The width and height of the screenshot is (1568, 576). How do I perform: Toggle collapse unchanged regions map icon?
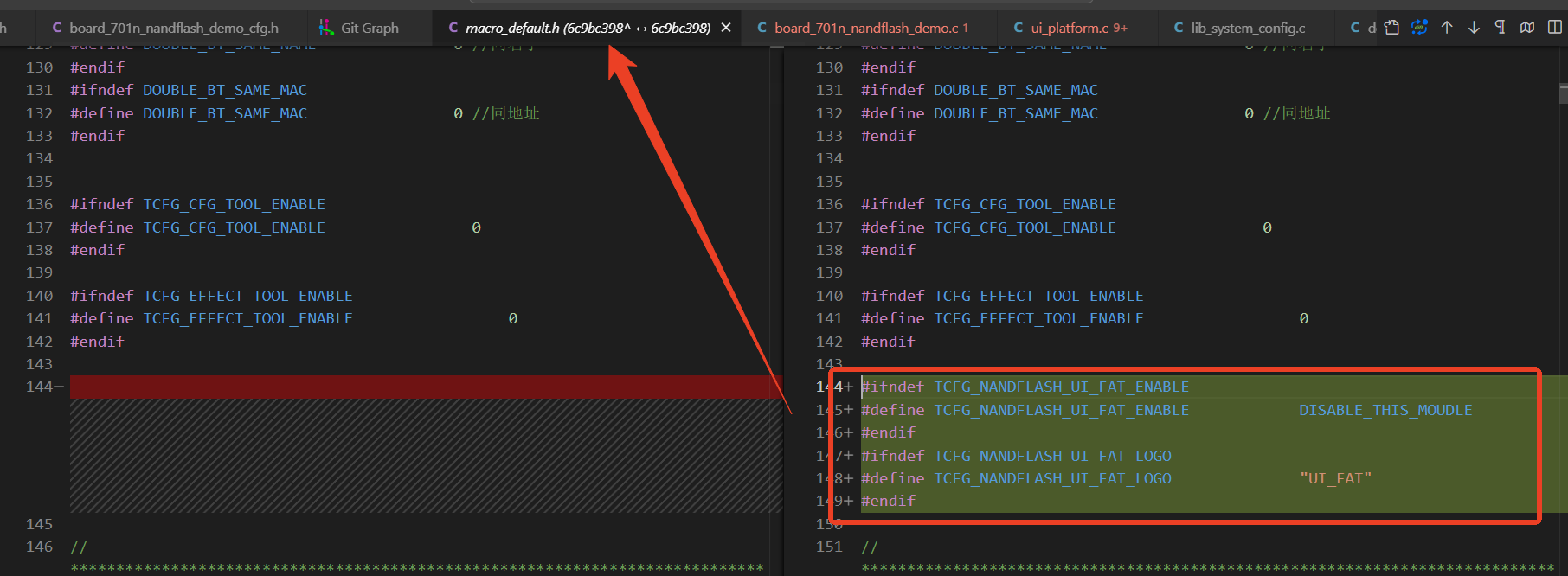pyautogui.click(x=1527, y=28)
